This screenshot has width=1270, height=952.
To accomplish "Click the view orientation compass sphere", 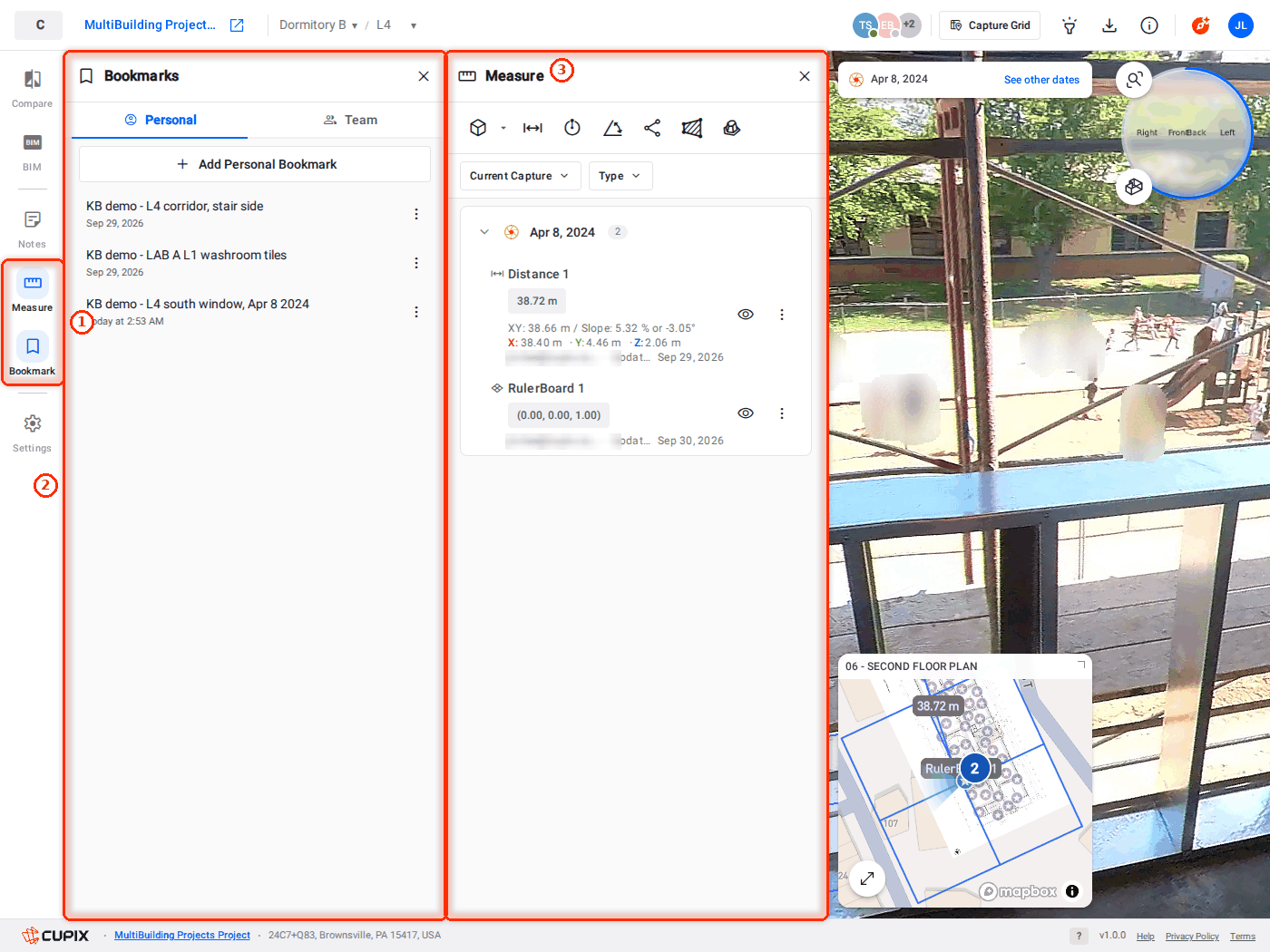I will pyautogui.click(x=1187, y=132).
